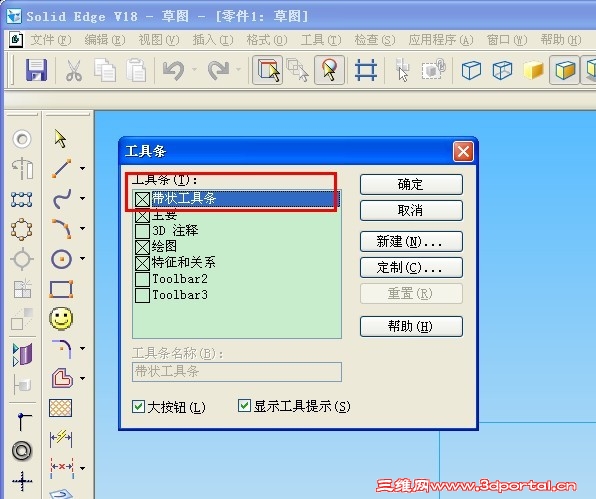The width and height of the screenshot is (596, 499).
Task: Open the 插入(I) menu
Action: point(212,40)
